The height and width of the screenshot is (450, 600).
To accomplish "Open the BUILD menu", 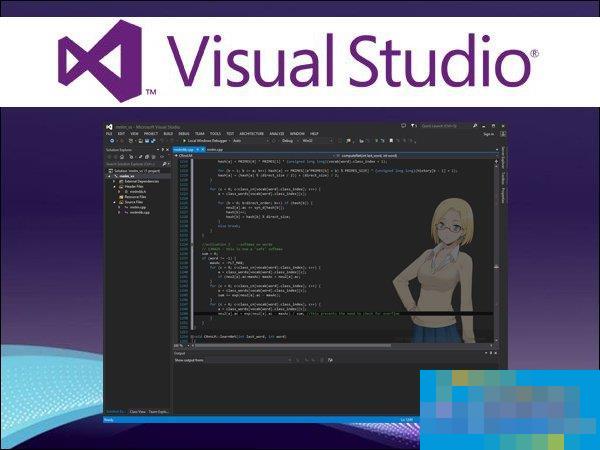I will coord(168,134).
